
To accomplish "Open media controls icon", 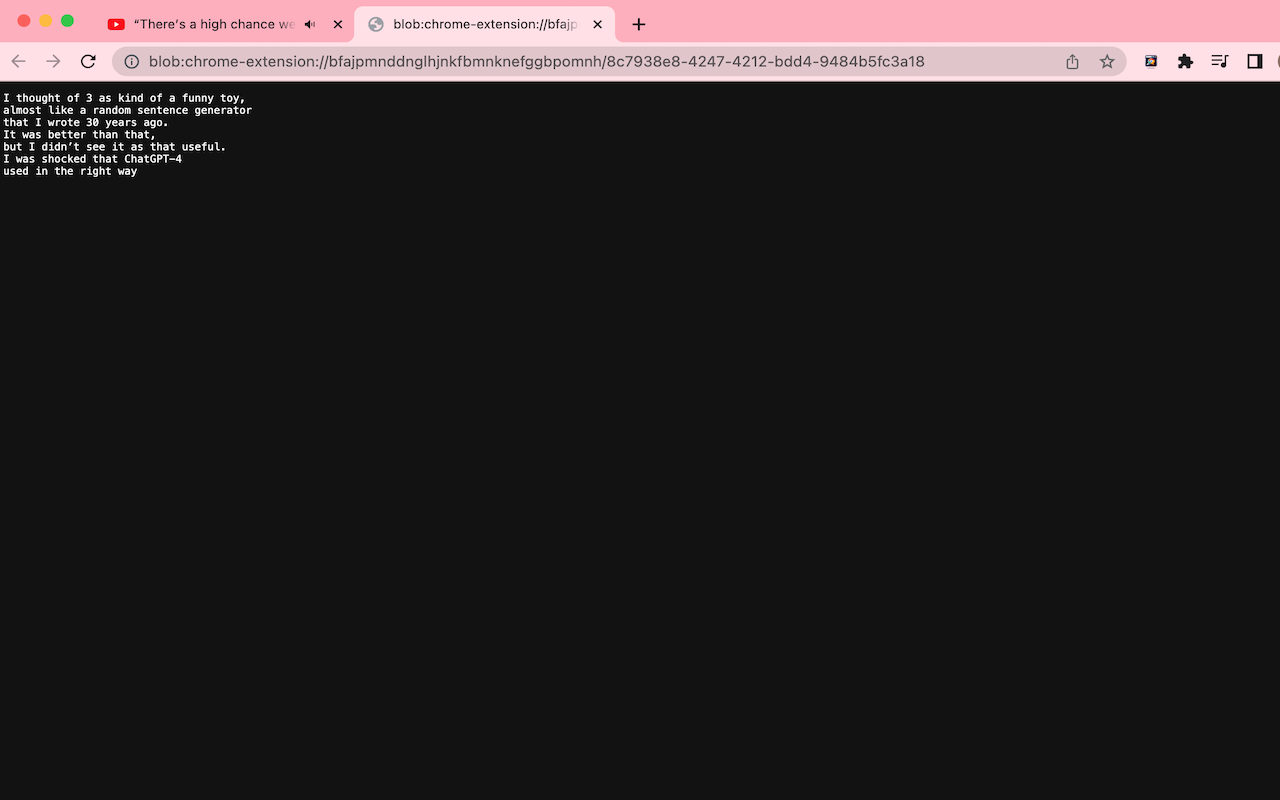I will (x=1219, y=62).
